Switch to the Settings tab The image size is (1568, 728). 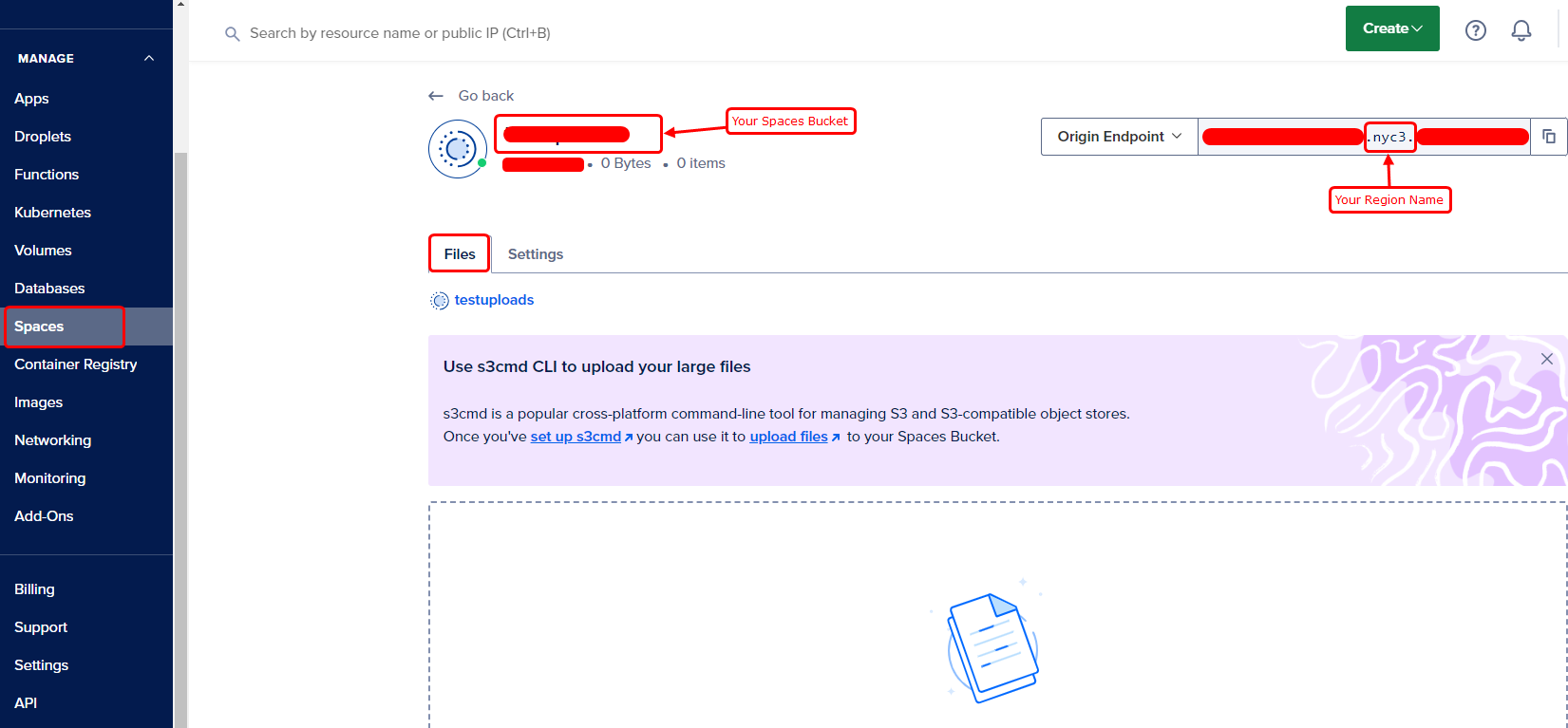535,254
